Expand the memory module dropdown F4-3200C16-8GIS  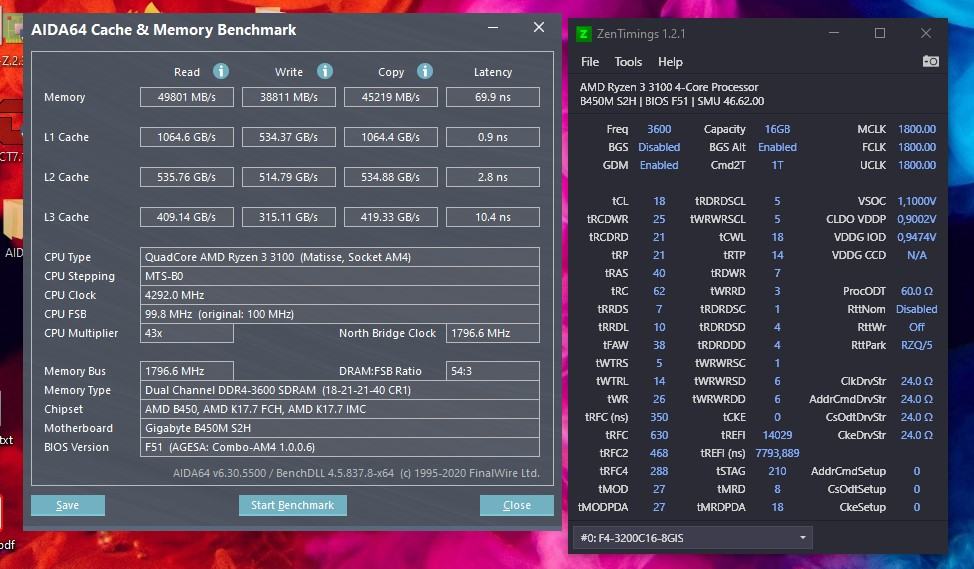coord(693,537)
